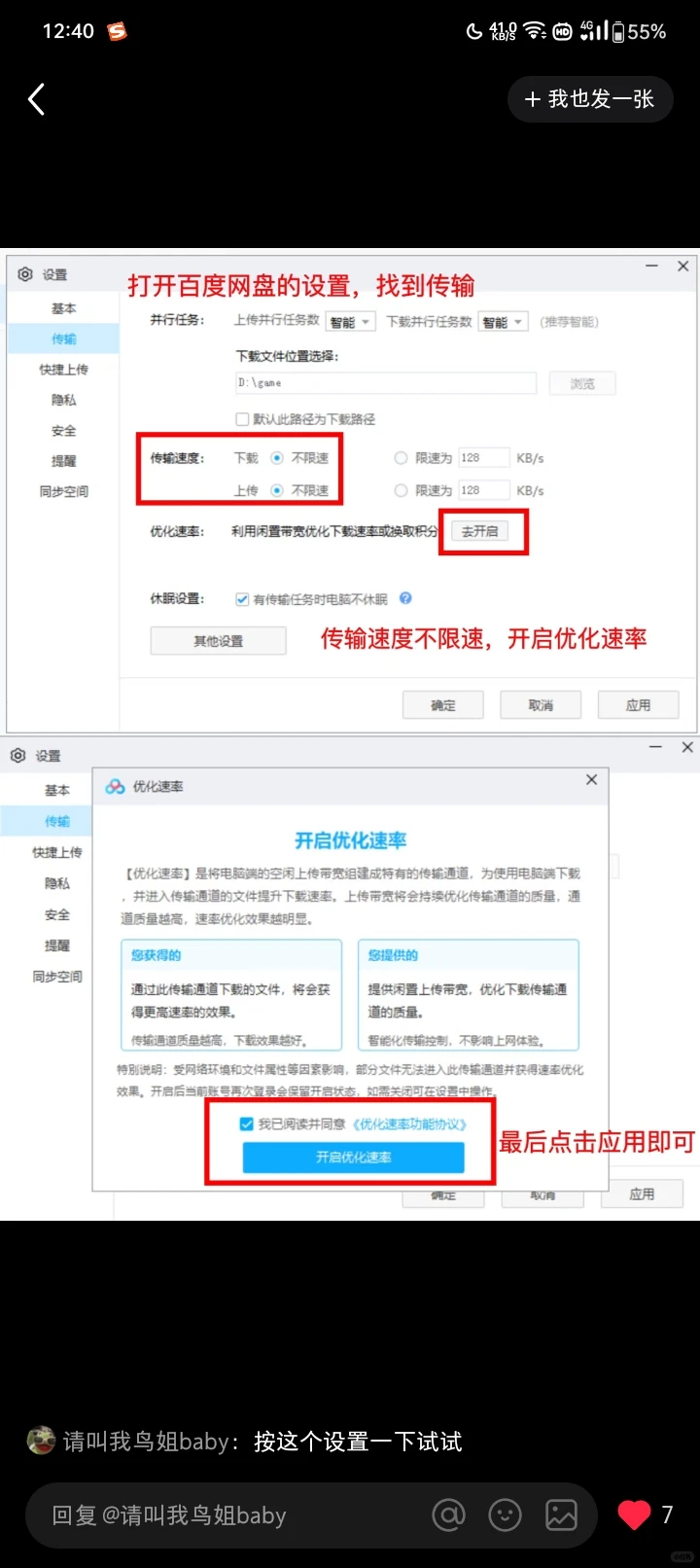Click the download path field D:\game

pos(386,383)
